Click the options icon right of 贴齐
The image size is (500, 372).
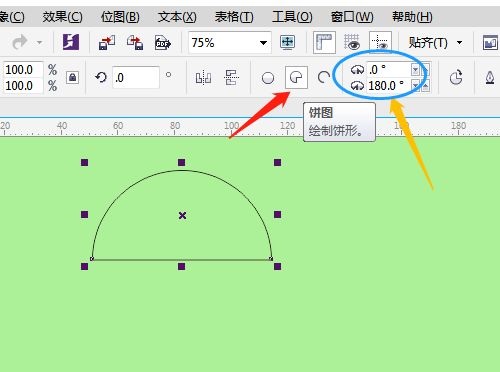click(490, 43)
